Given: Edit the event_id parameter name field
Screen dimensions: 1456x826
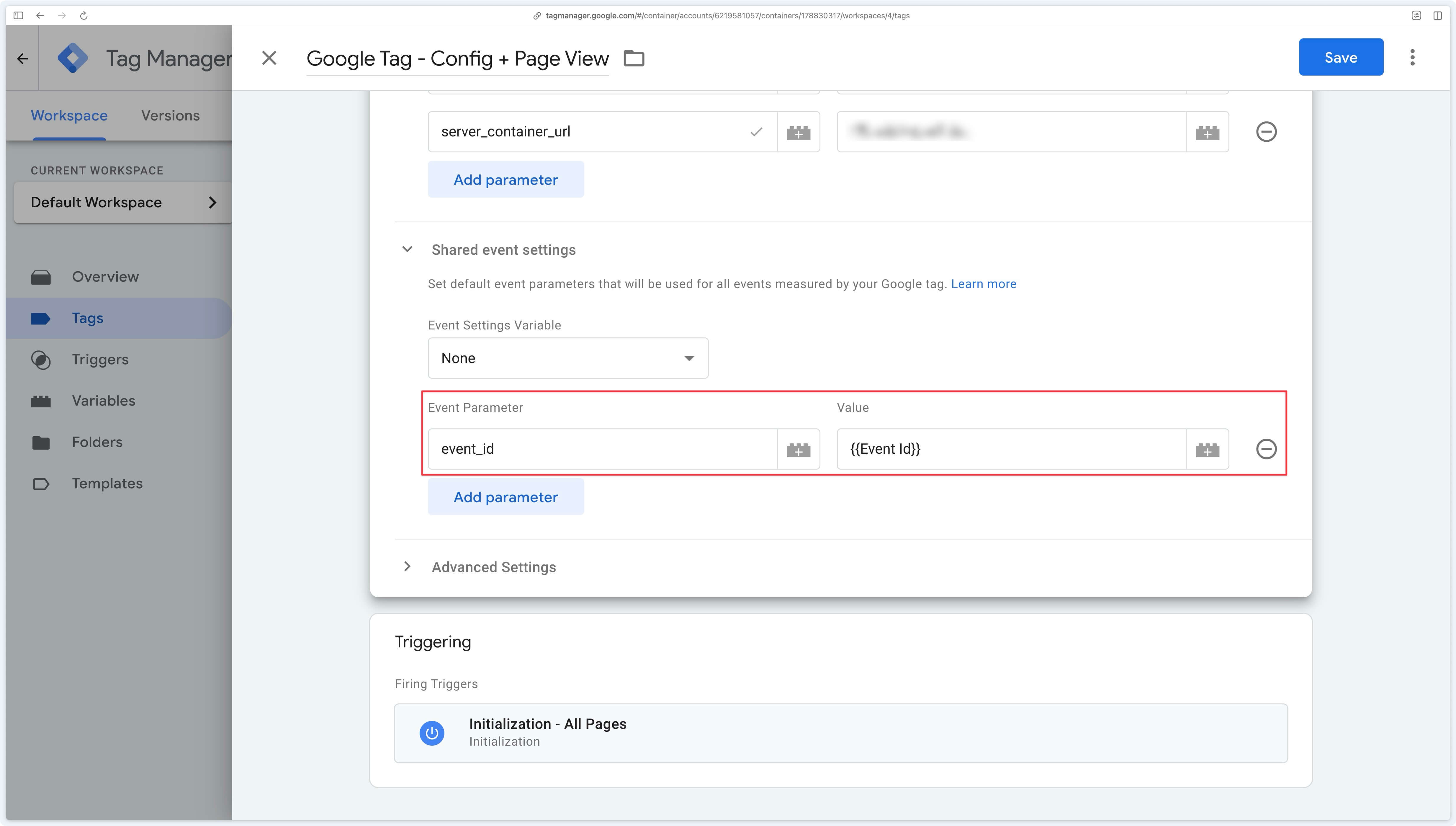Looking at the screenshot, I should 603,449.
